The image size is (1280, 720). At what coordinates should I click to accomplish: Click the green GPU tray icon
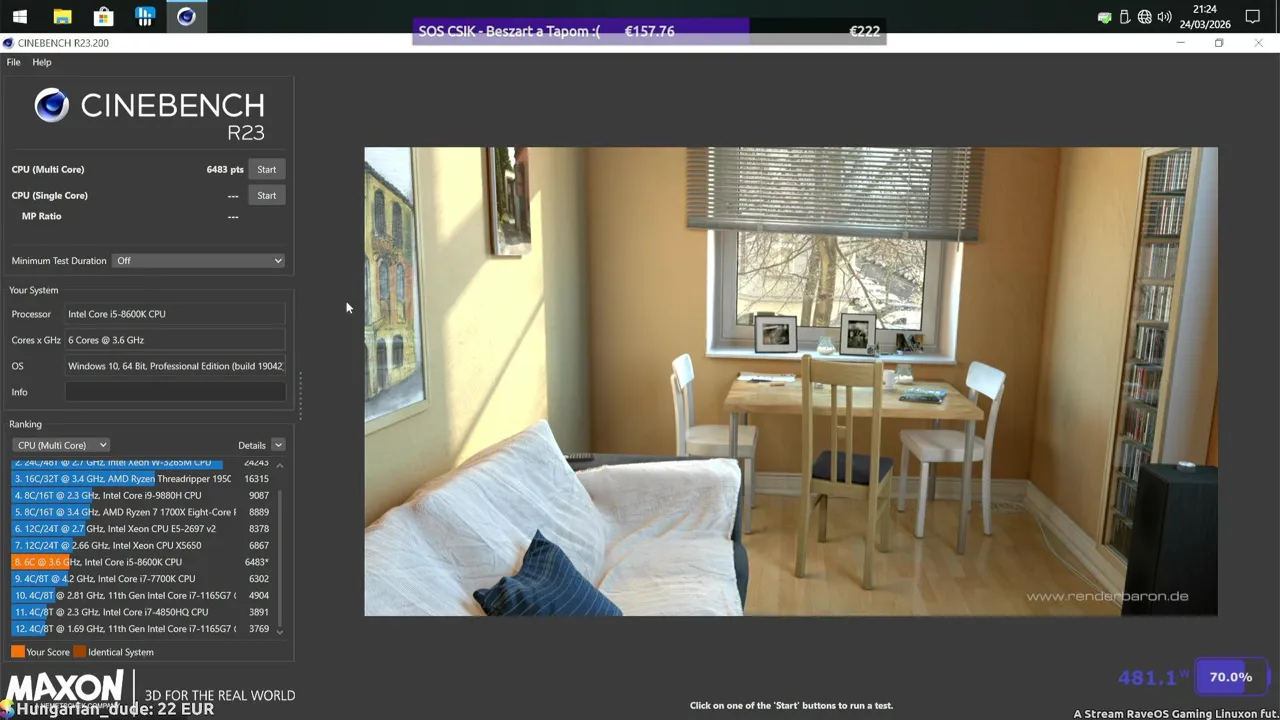pyautogui.click(x=1104, y=17)
